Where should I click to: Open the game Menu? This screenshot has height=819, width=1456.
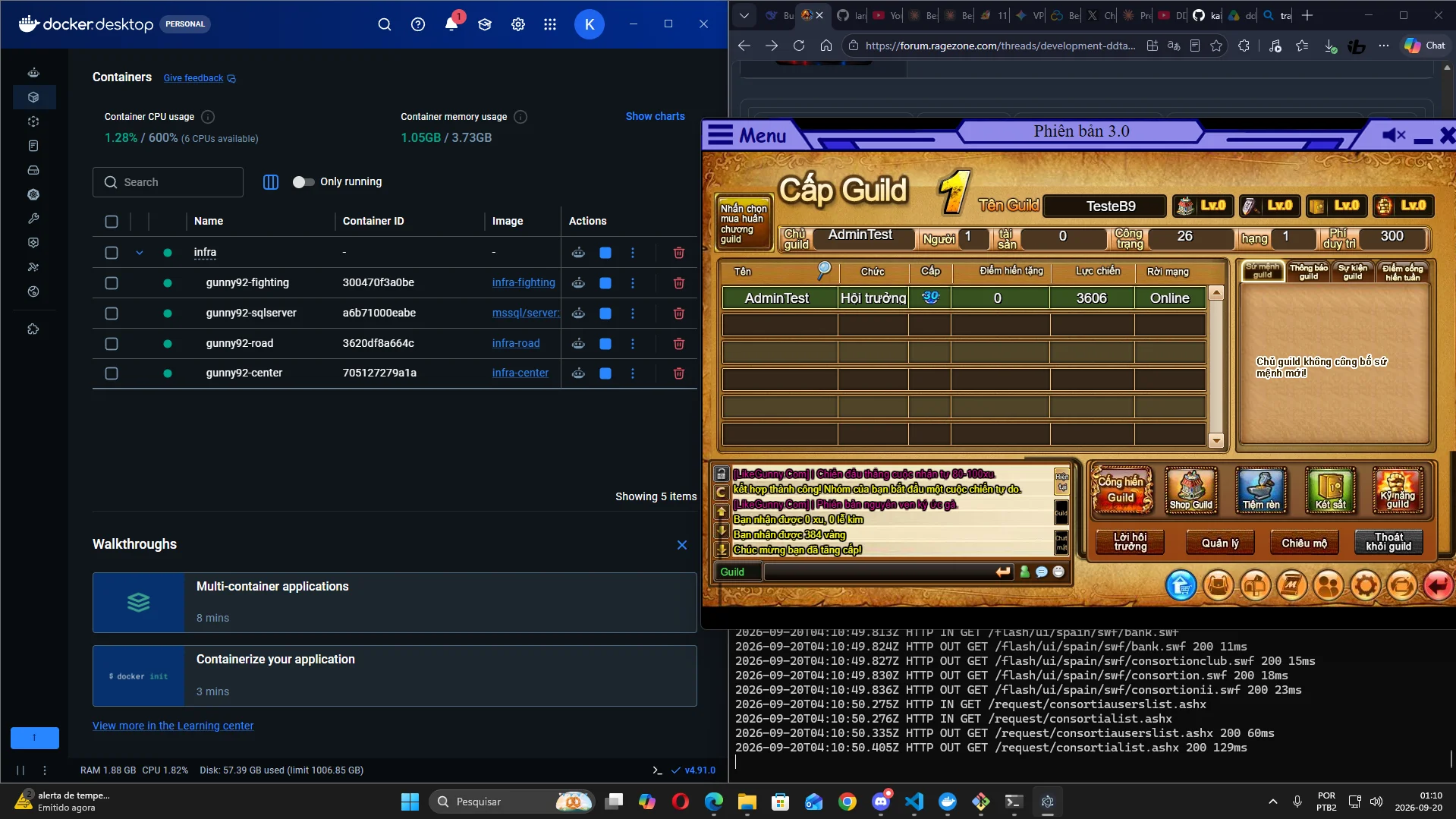[748, 135]
